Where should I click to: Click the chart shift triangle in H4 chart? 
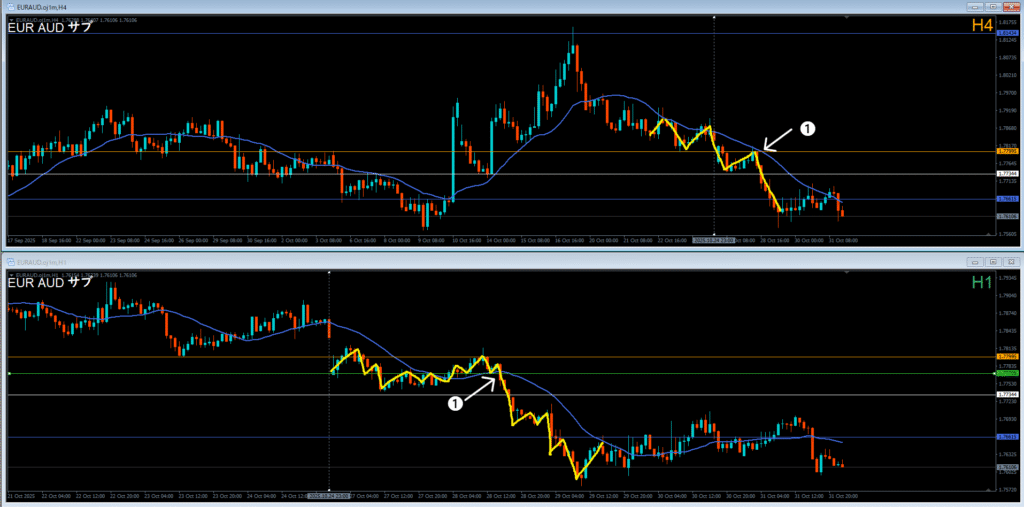[x=846, y=18]
